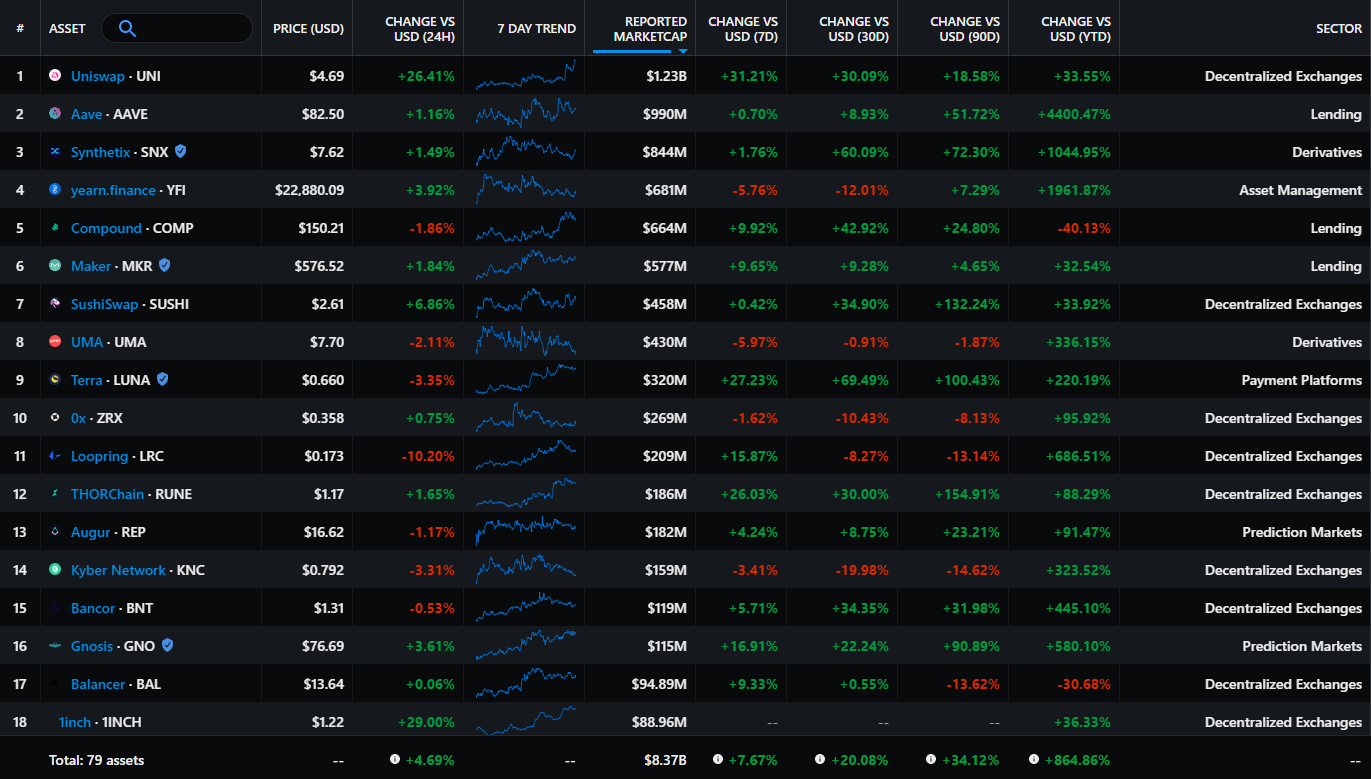Click the info icon beside the total YTD change
This screenshot has height=779, width=1371.
[1034, 760]
